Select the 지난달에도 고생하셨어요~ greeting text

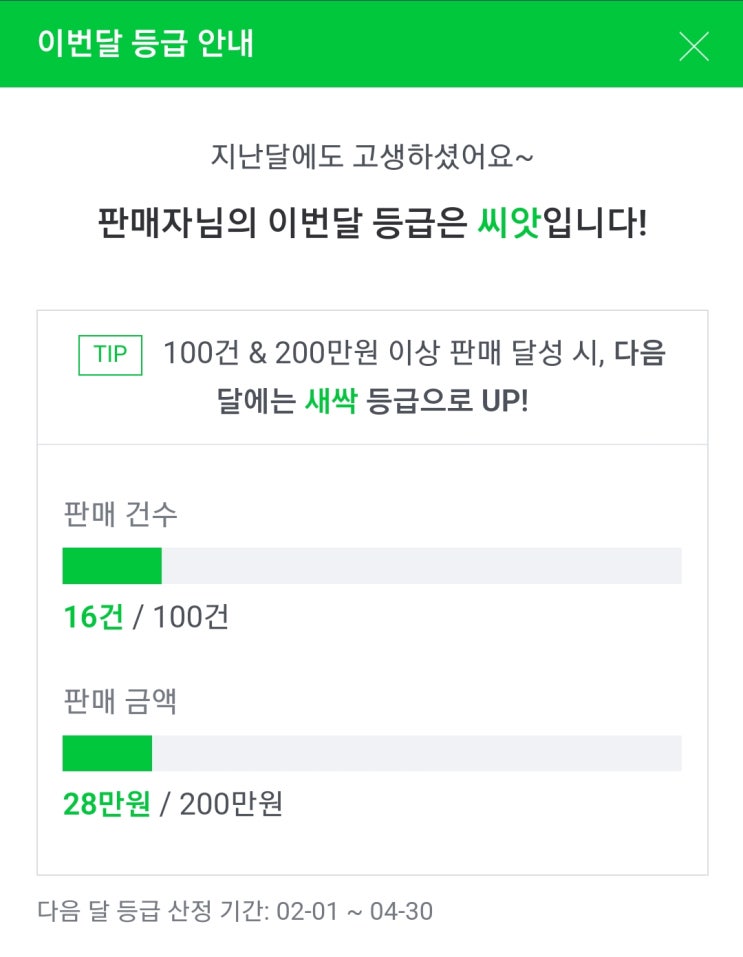[372, 156]
